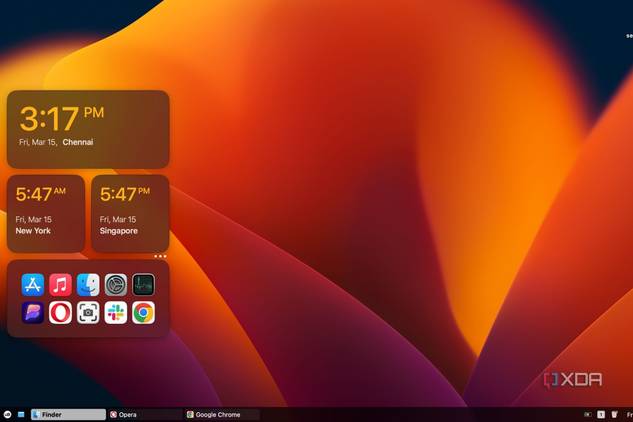Image resolution: width=633 pixels, height=422 pixels.
Task: Open the Trash icon in the taskbar tray
Action: coord(614,414)
